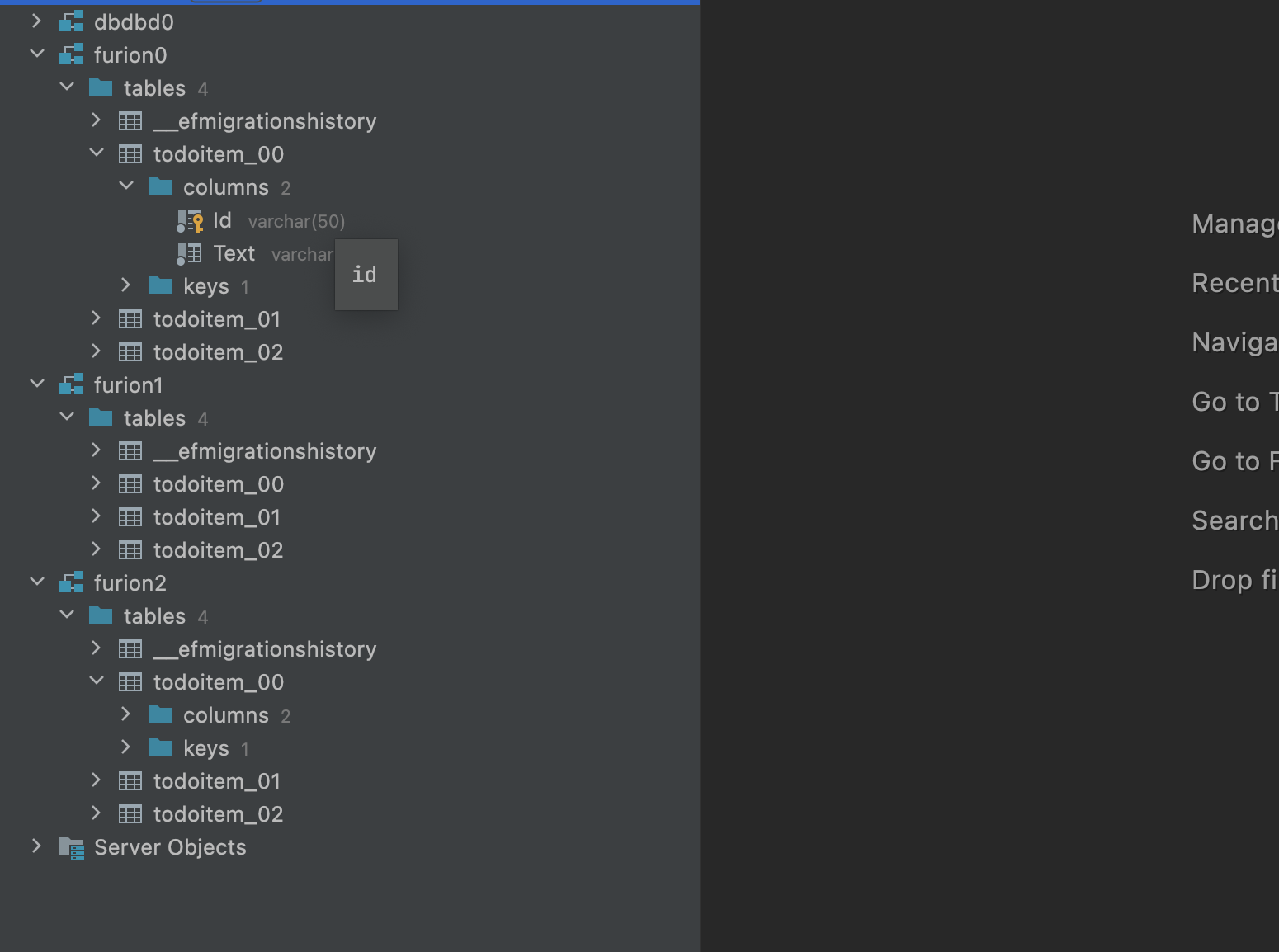
Task: Expand columns folder in furion2 todoitem_00
Action: coord(125,714)
